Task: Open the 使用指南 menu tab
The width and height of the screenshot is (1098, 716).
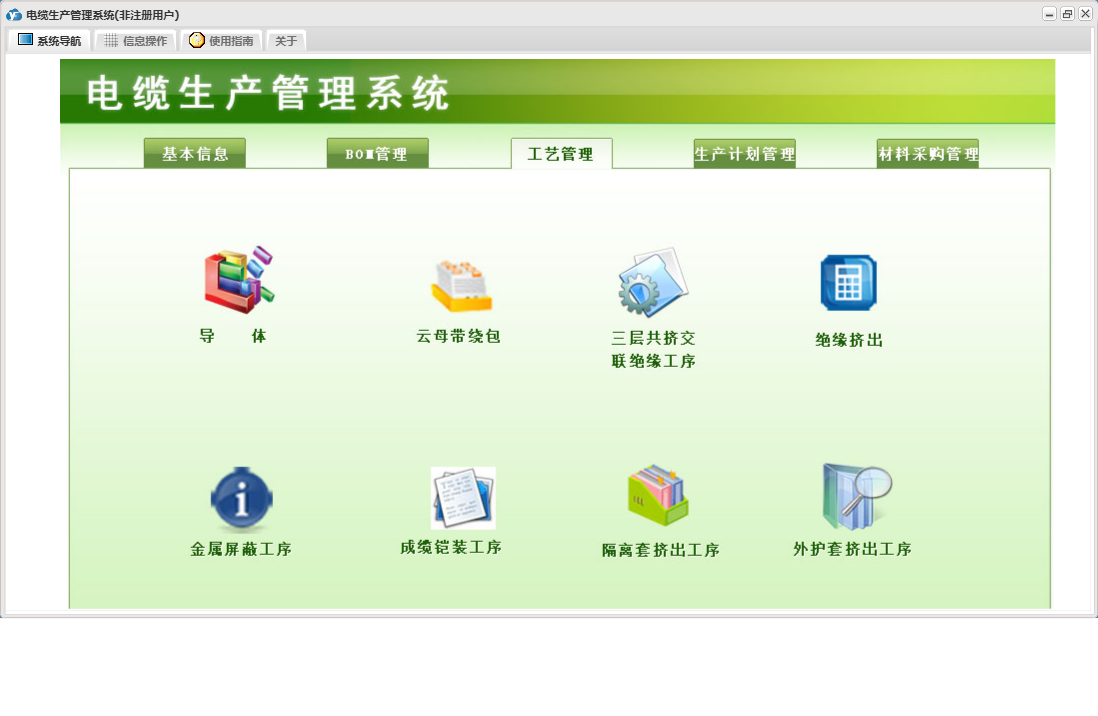Action: point(222,41)
